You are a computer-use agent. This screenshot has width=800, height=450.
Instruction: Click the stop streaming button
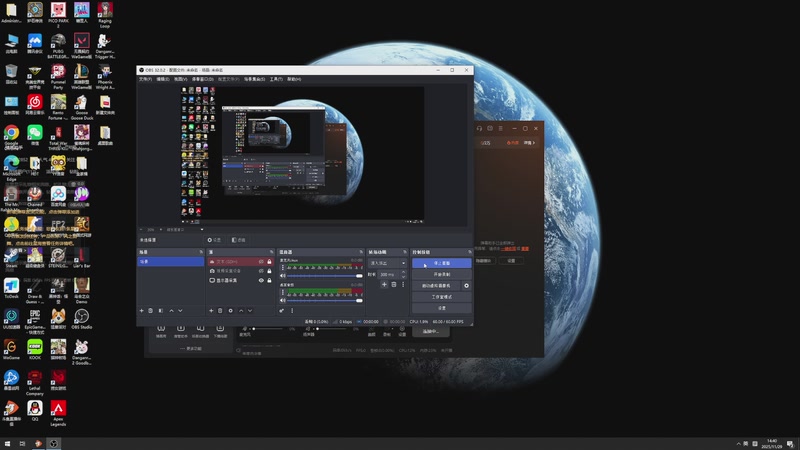pyautogui.click(x=442, y=263)
